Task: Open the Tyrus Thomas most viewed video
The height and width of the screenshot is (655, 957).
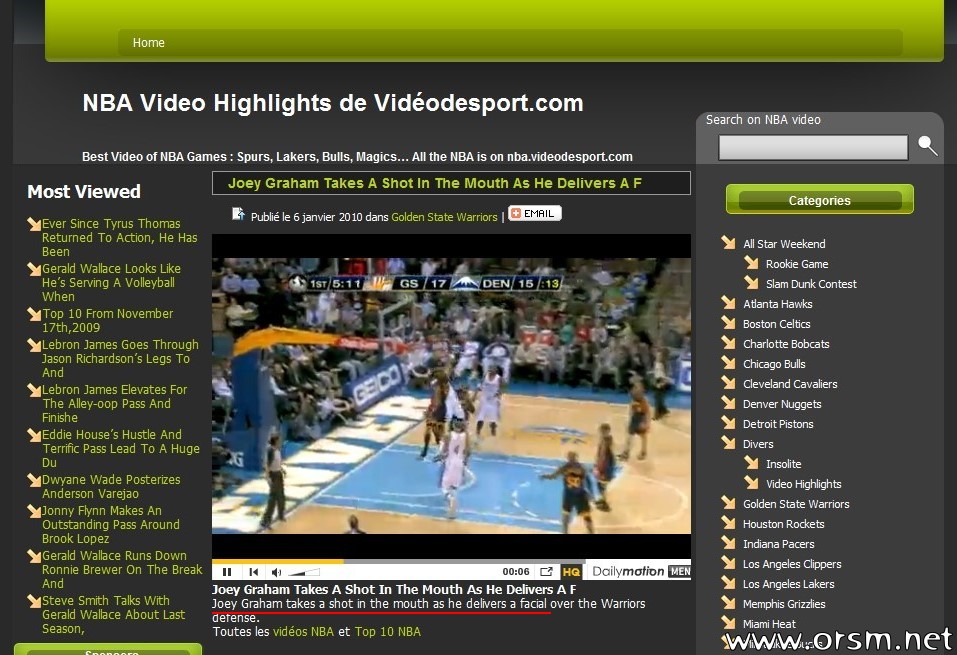Action: tap(120, 237)
